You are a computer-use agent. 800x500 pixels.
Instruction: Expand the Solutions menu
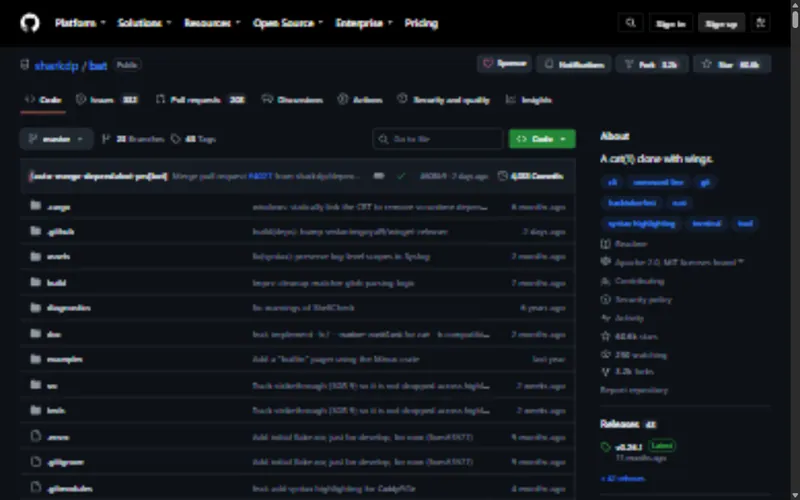pyautogui.click(x=144, y=23)
